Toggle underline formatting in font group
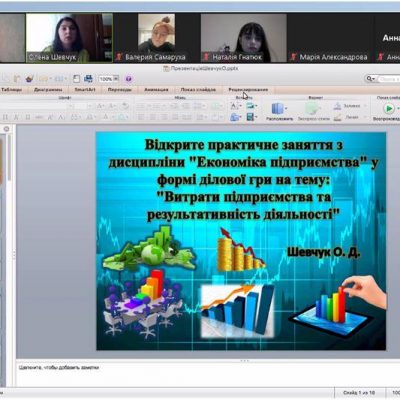This screenshot has width=400, height=400. (28, 117)
